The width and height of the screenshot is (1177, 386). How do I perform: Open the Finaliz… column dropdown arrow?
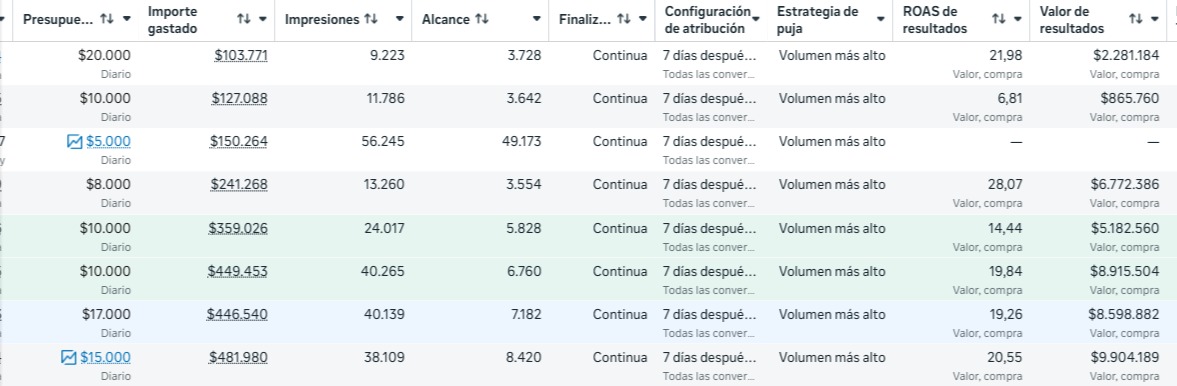click(643, 19)
